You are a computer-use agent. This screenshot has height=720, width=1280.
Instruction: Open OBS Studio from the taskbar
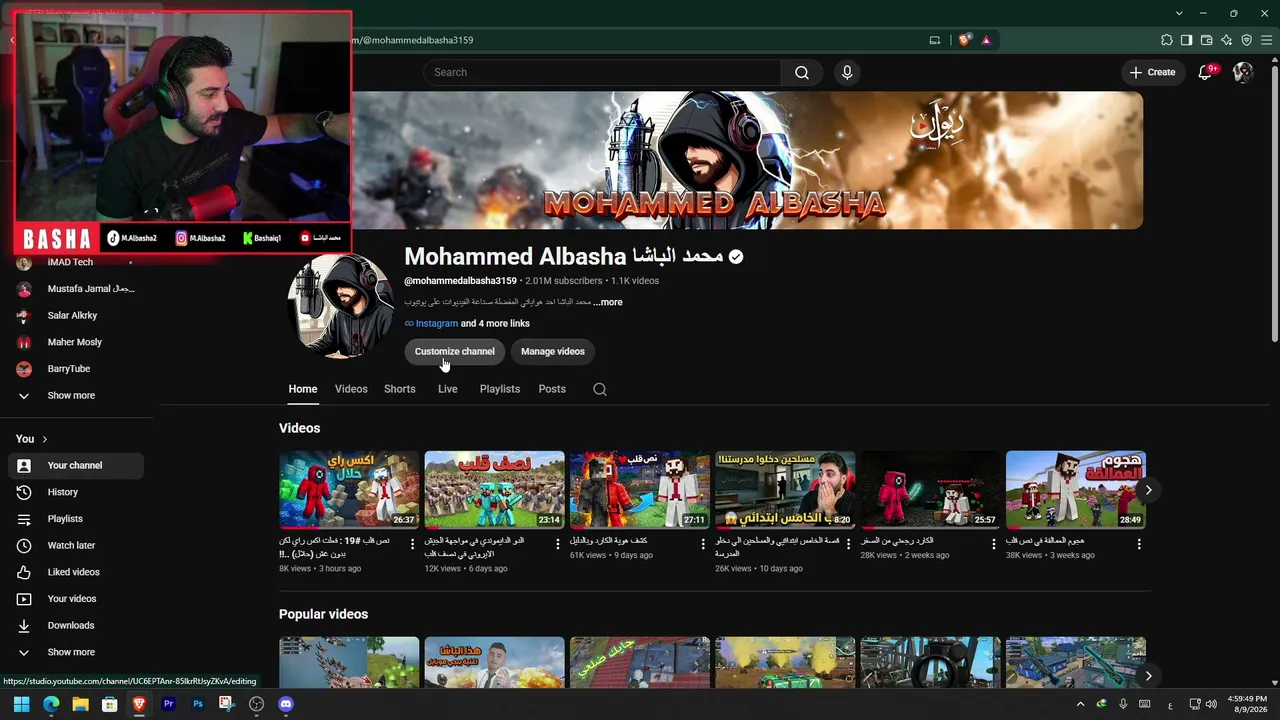[256, 704]
